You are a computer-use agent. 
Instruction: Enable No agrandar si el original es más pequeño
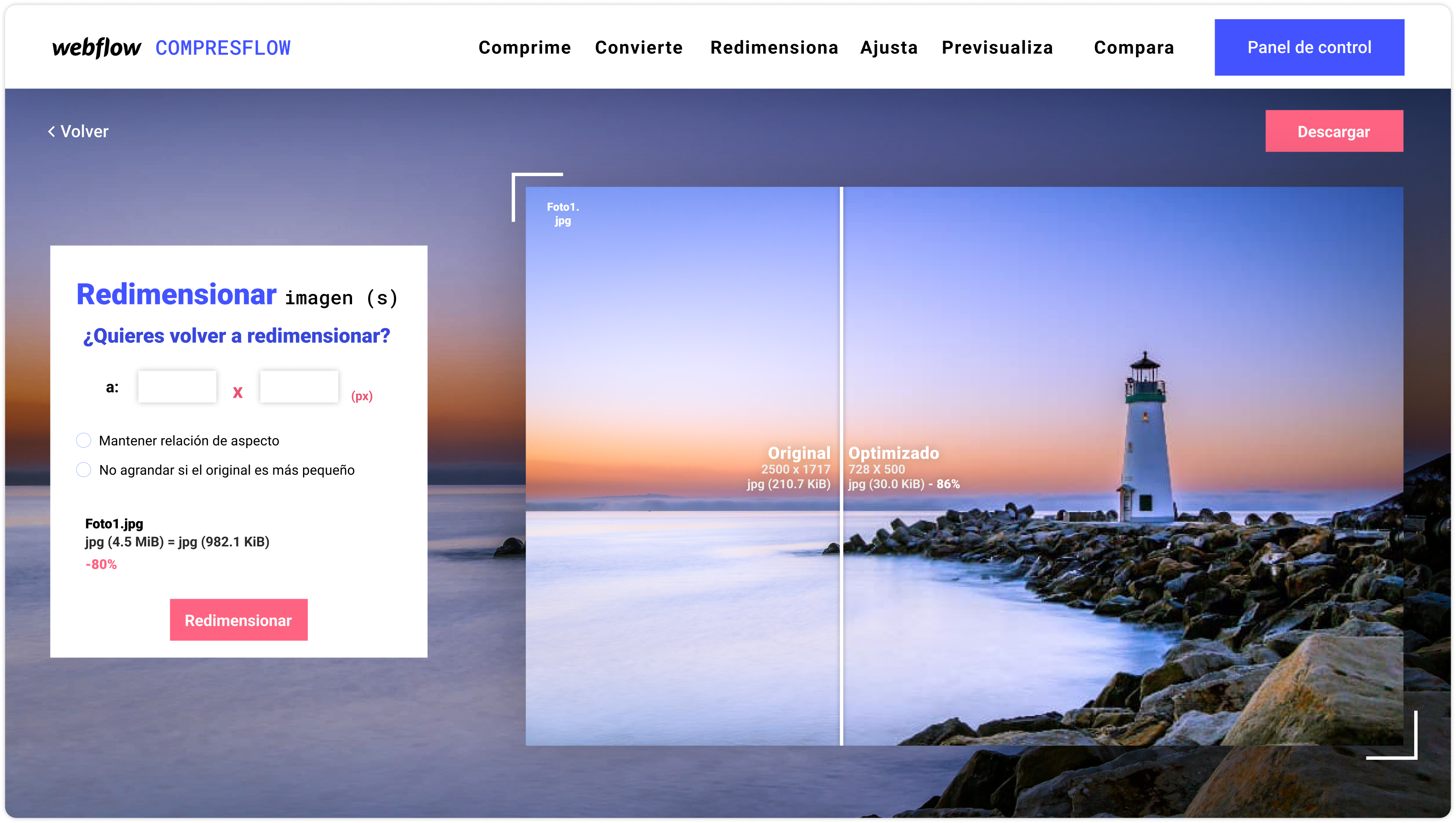(84, 469)
